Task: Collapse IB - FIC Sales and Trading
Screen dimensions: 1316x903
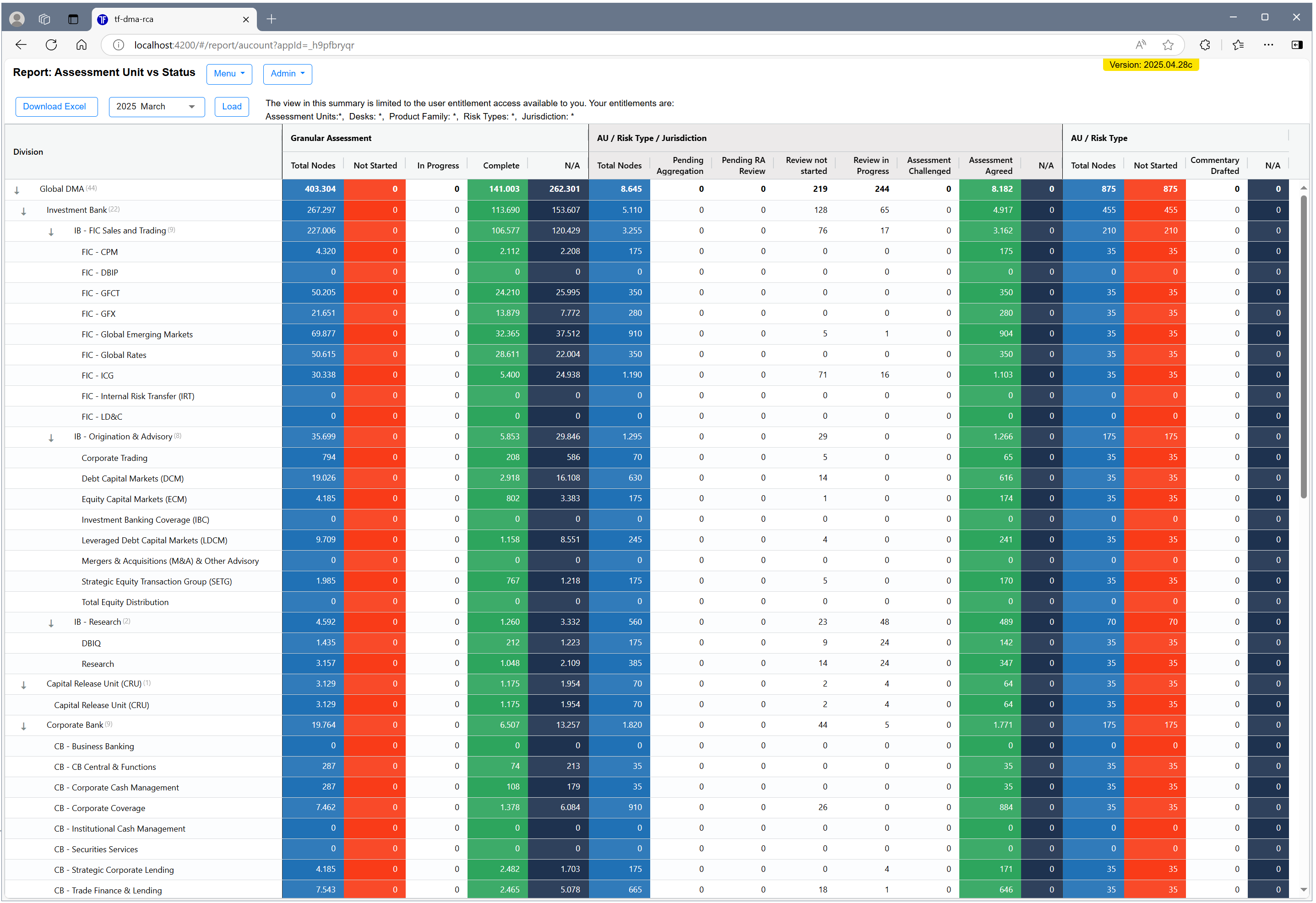Action: [51, 232]
